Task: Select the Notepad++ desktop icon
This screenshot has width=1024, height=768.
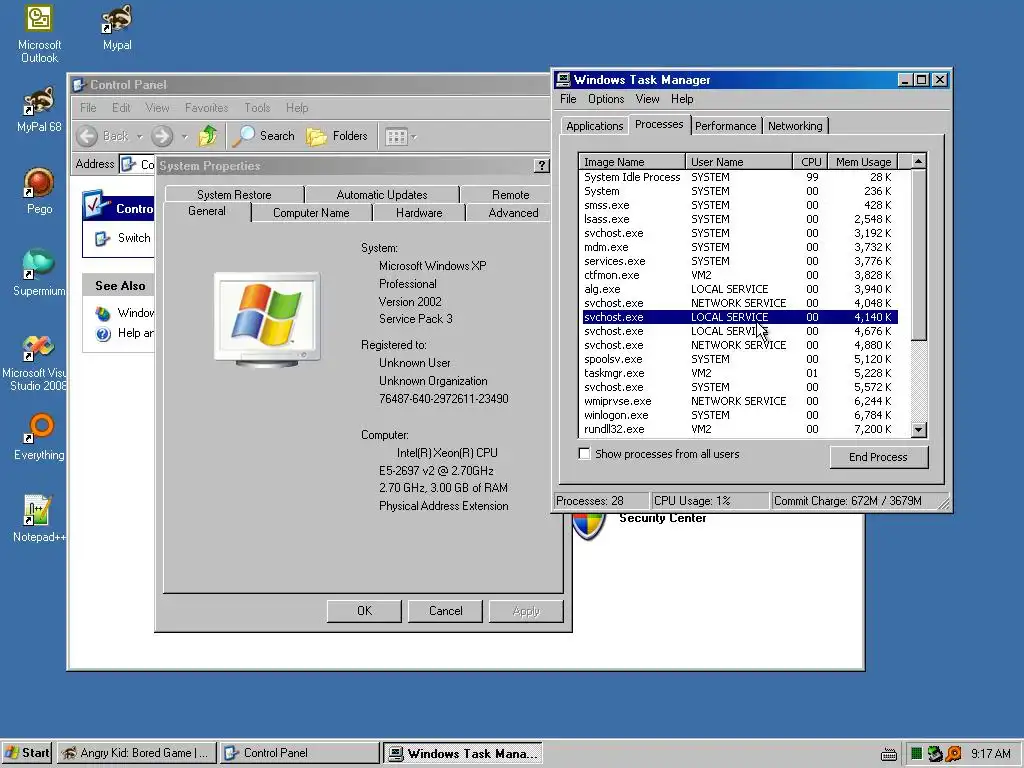Action: [39, 519]
